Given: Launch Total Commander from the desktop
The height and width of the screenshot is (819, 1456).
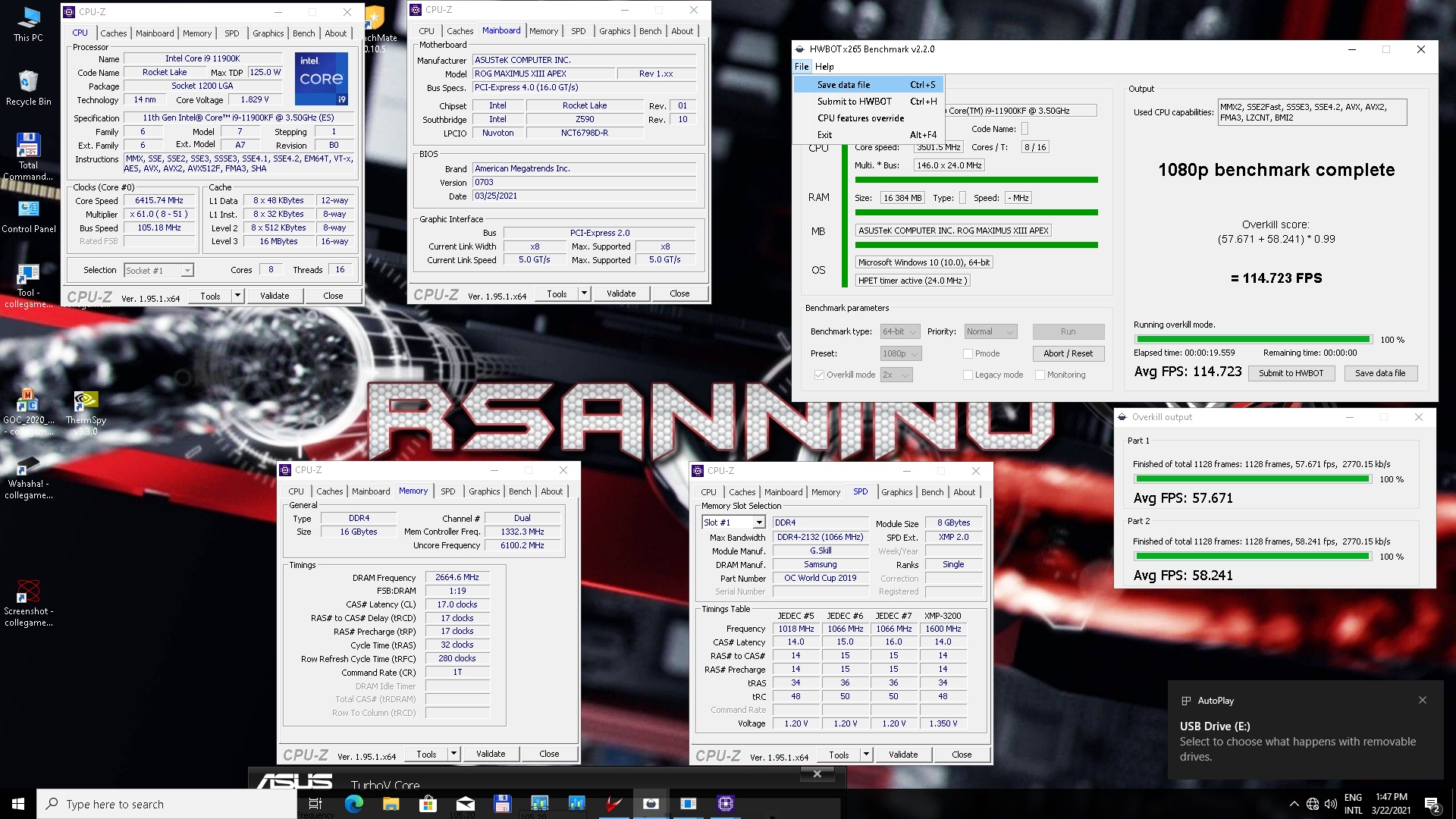Looking at the screenshot, I should click(x=28, y=157).
